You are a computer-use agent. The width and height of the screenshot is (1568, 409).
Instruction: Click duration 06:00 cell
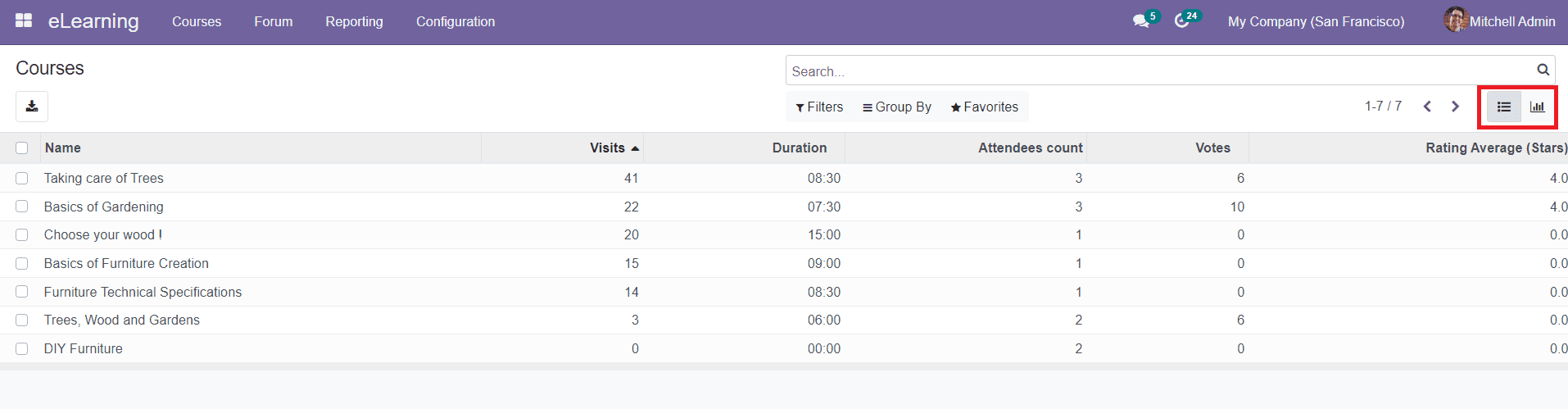824,320
